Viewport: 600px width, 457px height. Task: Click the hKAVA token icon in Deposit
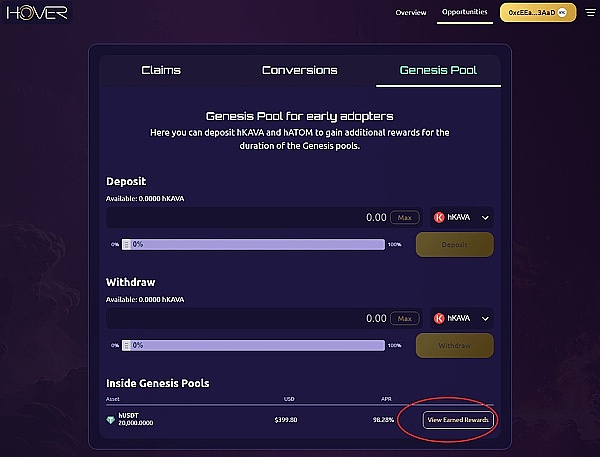pos(439,217)
